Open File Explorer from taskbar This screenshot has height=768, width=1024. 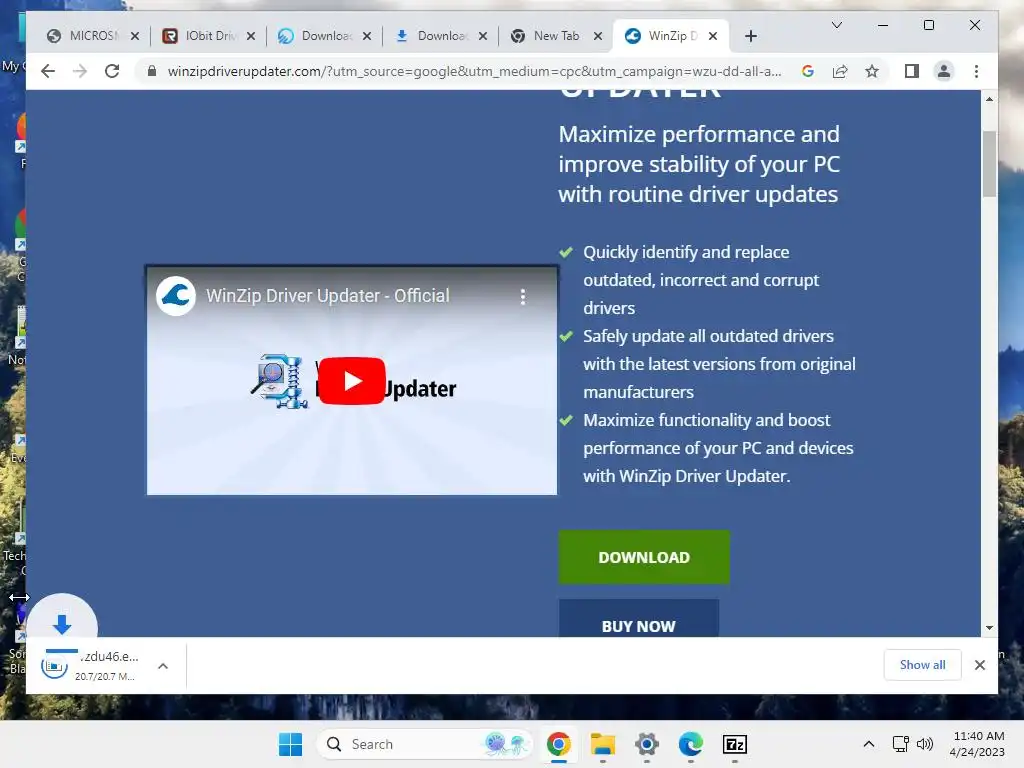click(x=603, y=744)
